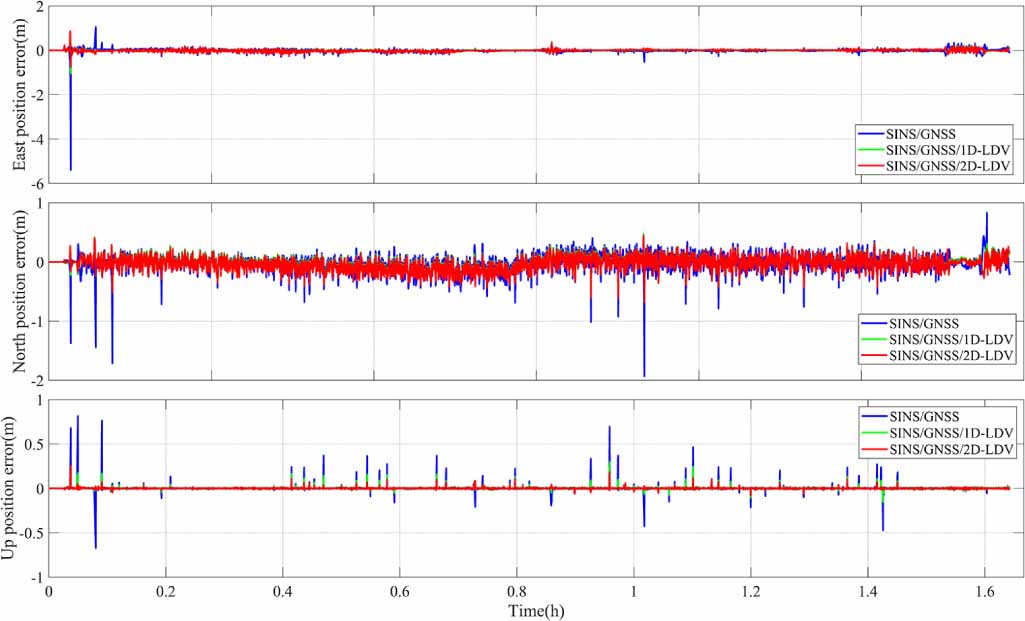This screenshot has height=621, width=1025.
Task: Click the 0.2 tick label on the time axis
Action: tap(165, 592)
